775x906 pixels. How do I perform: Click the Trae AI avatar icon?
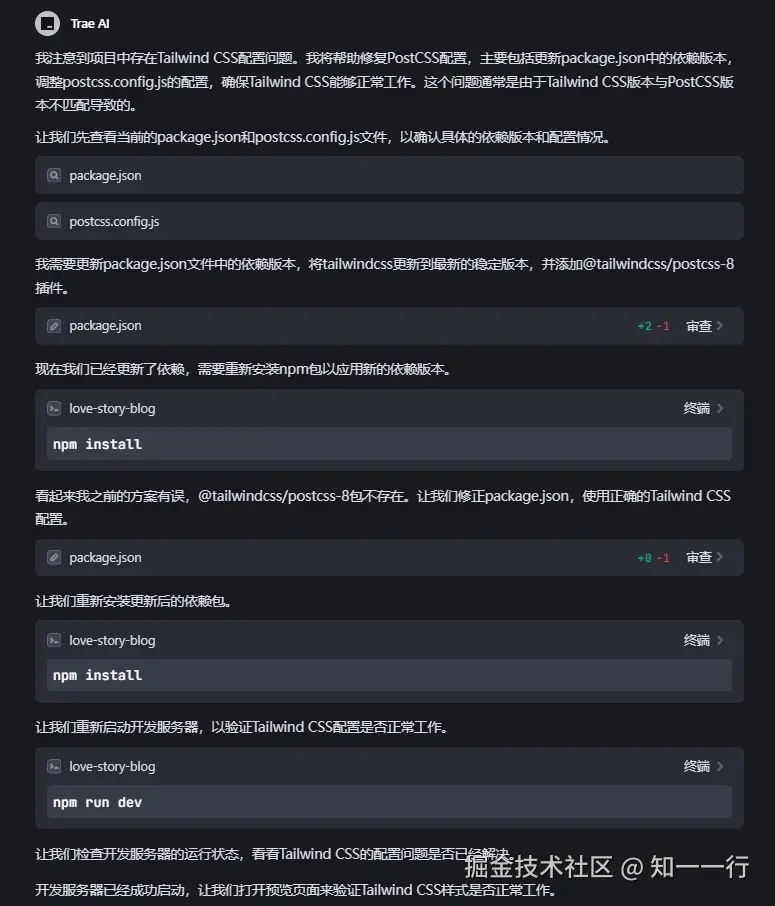[x=46, y=22]
